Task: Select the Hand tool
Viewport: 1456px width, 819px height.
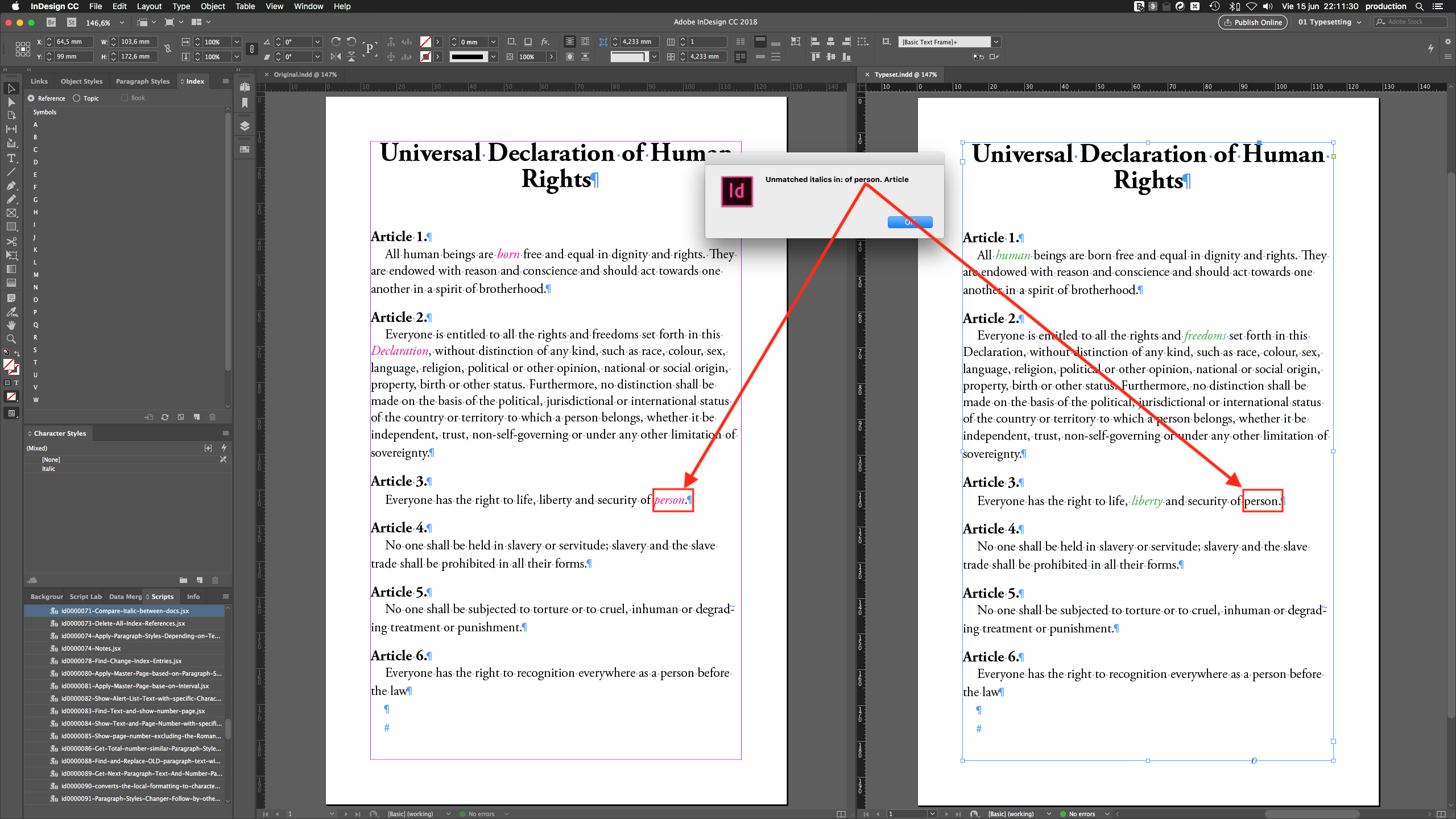Action: [11, 325]
